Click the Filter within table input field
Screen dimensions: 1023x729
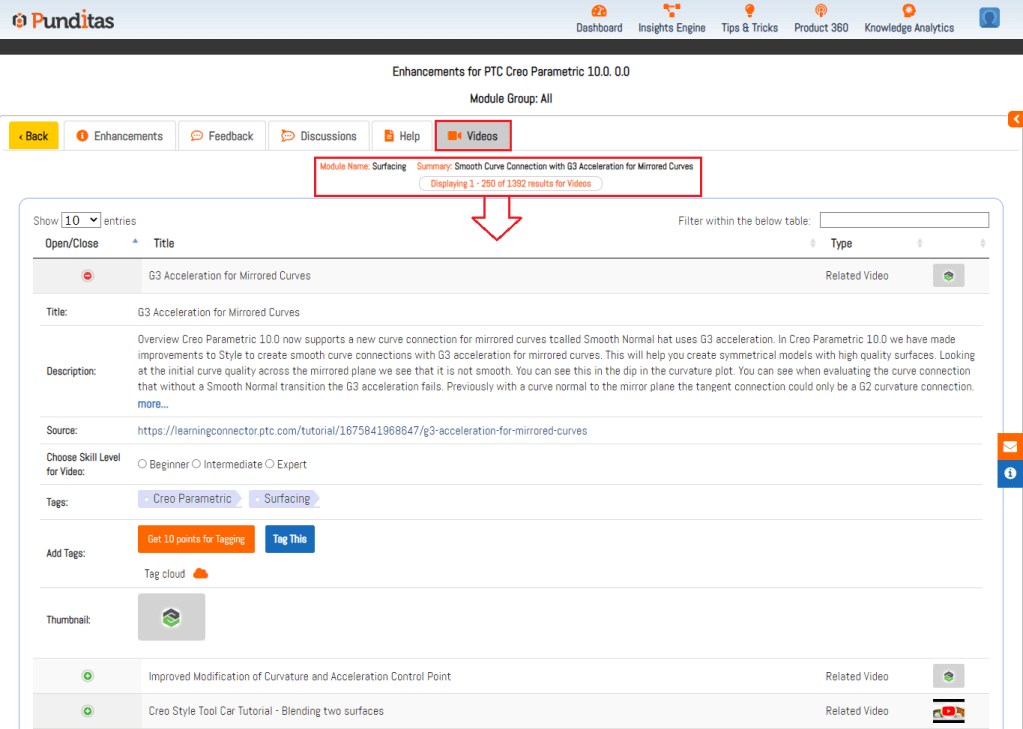904,220
